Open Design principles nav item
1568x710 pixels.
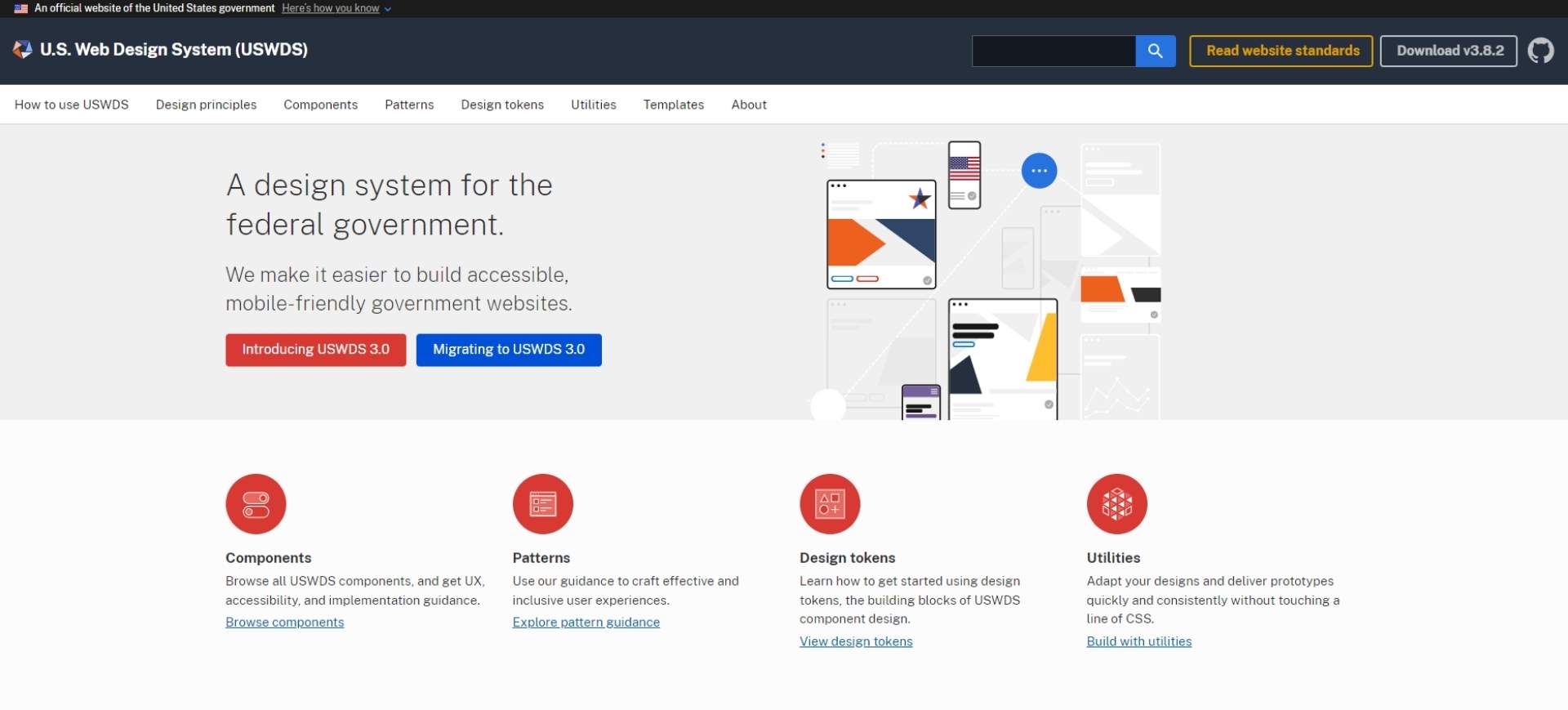coord(206,105)
